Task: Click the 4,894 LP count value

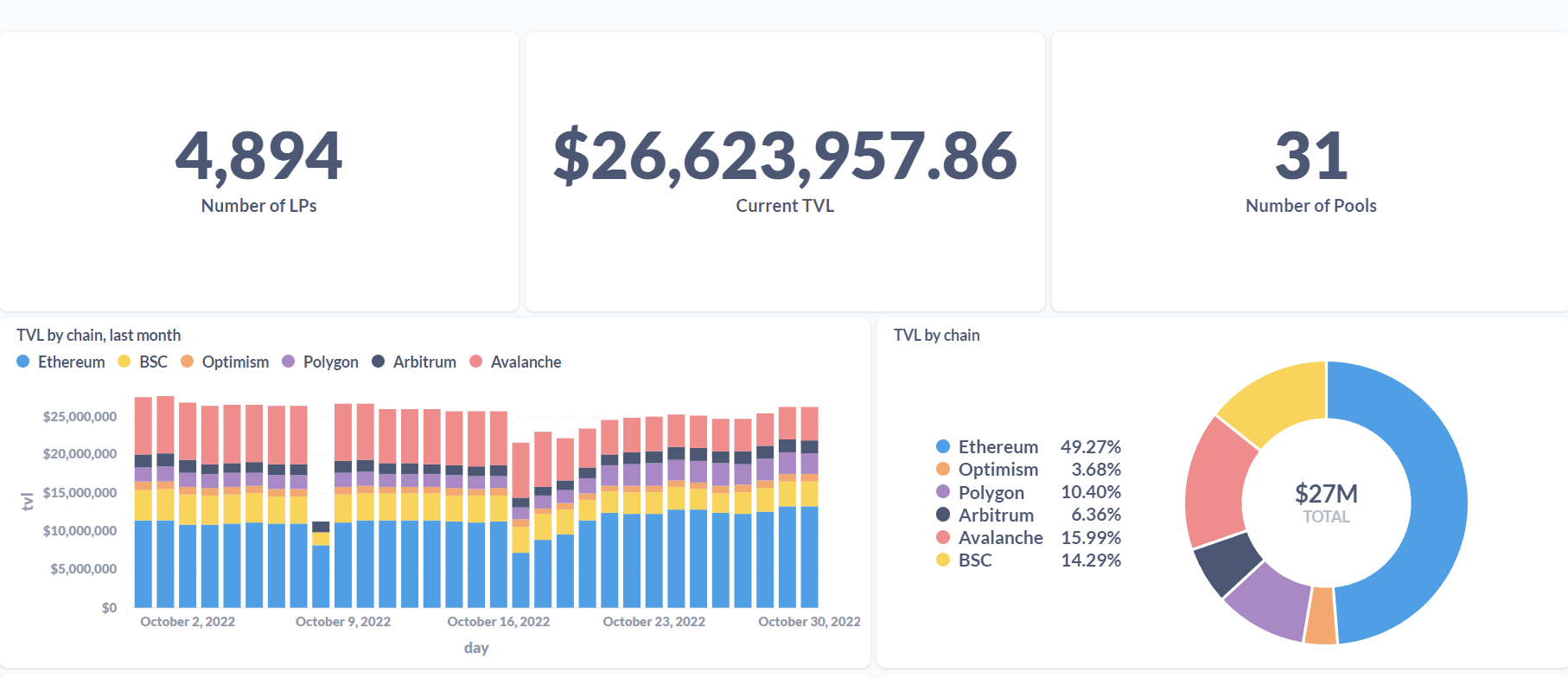Action: coord(258,157)
